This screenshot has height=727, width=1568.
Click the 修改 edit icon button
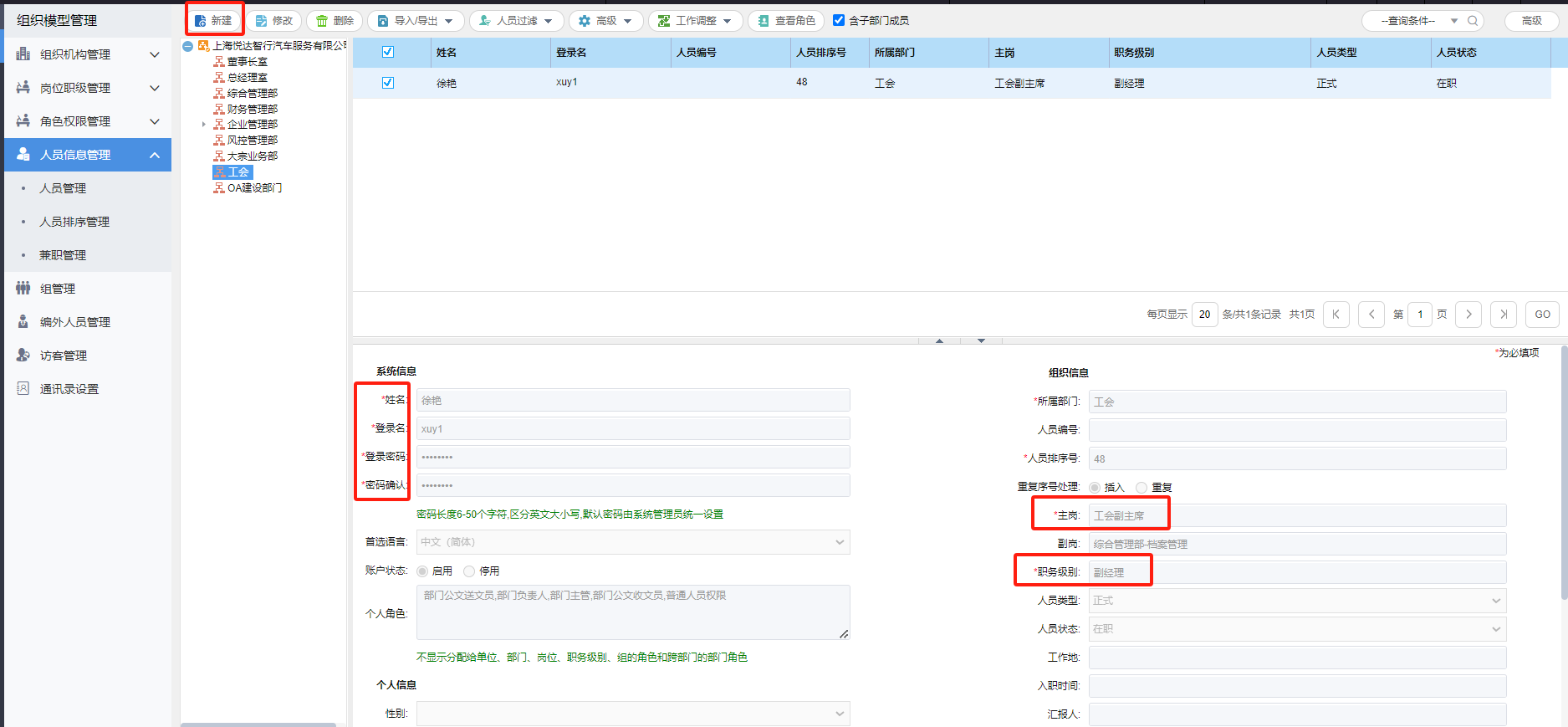point(261,21)
